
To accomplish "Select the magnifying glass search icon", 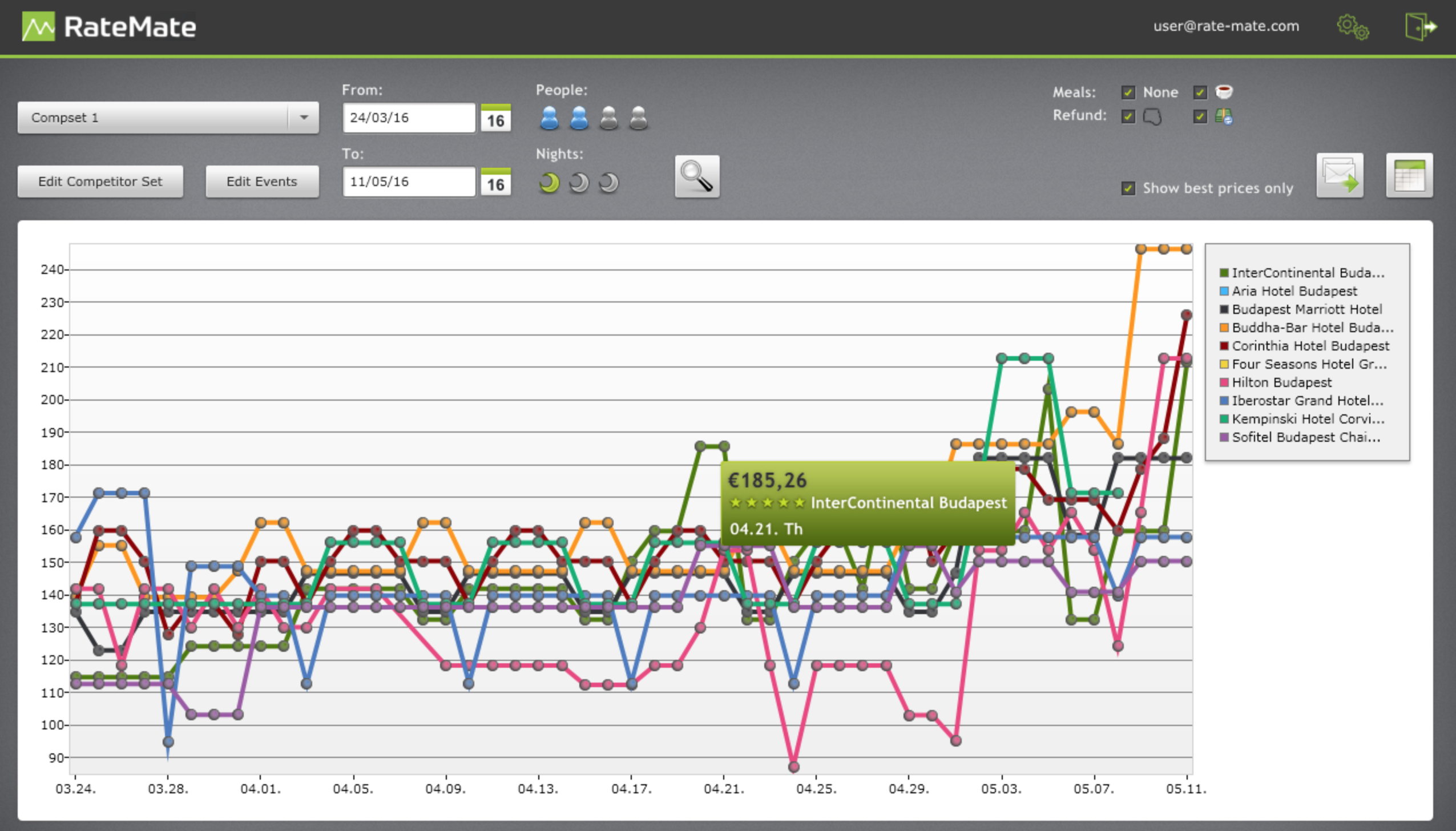I will pyautogui.click(x=696, y=176).
